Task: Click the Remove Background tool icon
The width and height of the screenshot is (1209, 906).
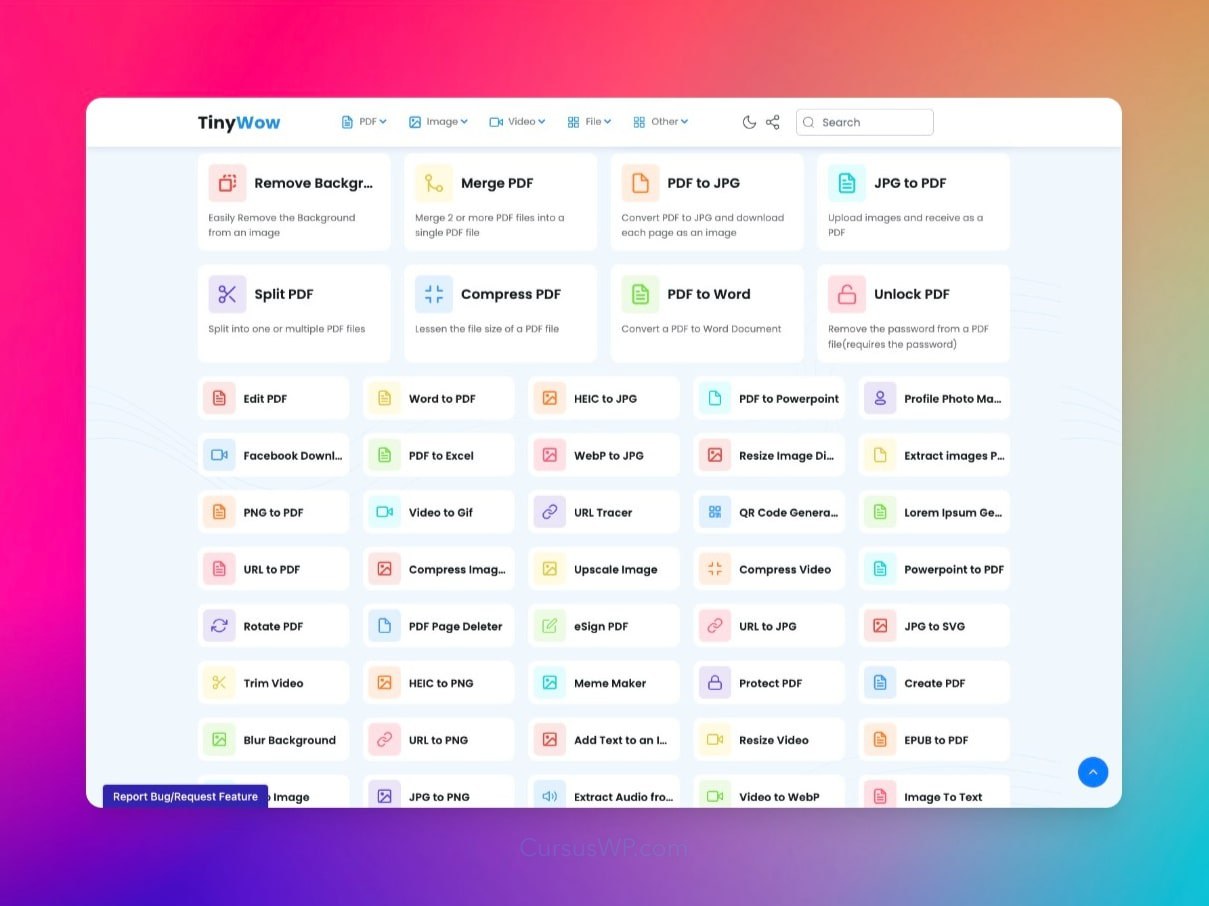Action: (227, 183)
